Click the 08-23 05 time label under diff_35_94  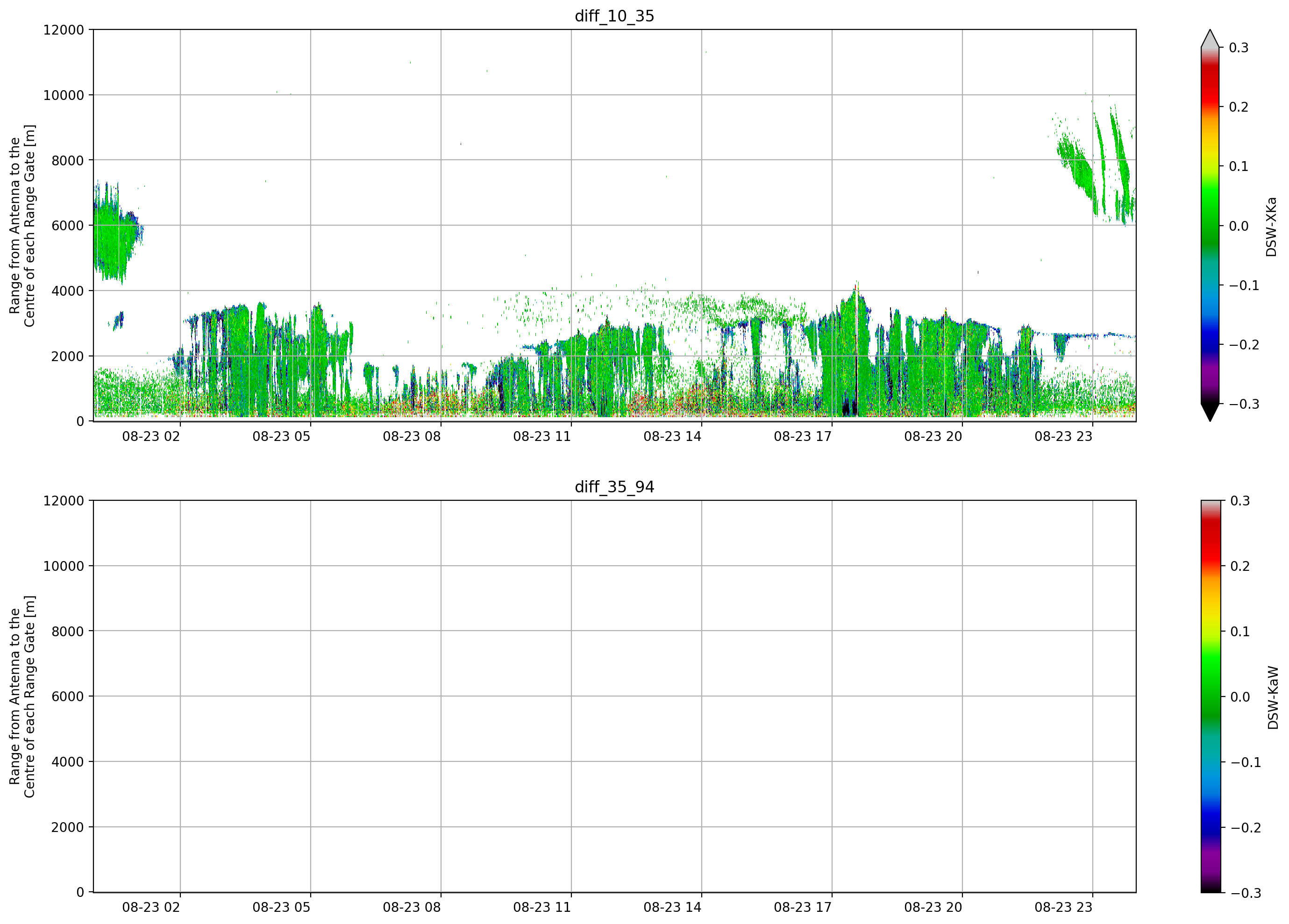click(x=281, y=908)
